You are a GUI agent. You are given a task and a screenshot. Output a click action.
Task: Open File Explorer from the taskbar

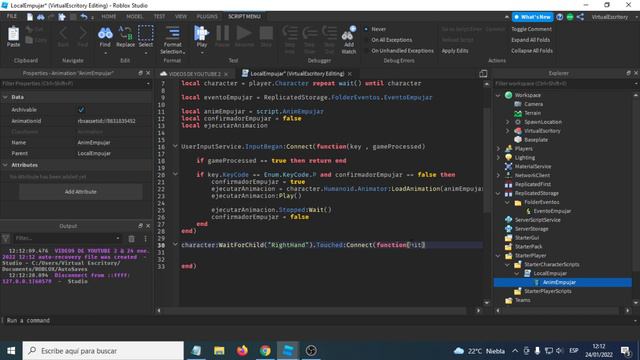pyautogui.click(x=219, y=351)
